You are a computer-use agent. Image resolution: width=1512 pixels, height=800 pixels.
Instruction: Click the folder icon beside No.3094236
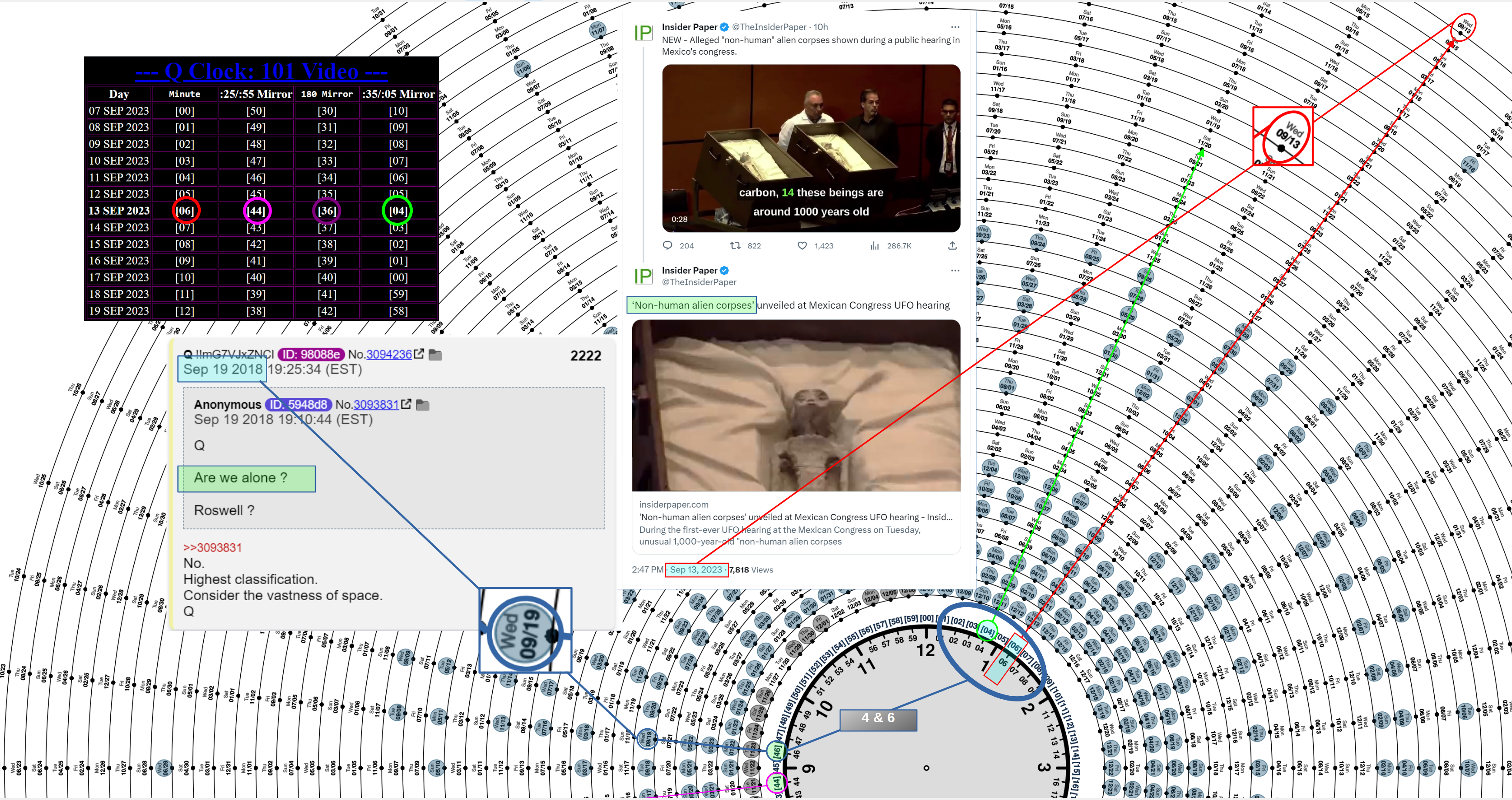click(x=435, y=355)
